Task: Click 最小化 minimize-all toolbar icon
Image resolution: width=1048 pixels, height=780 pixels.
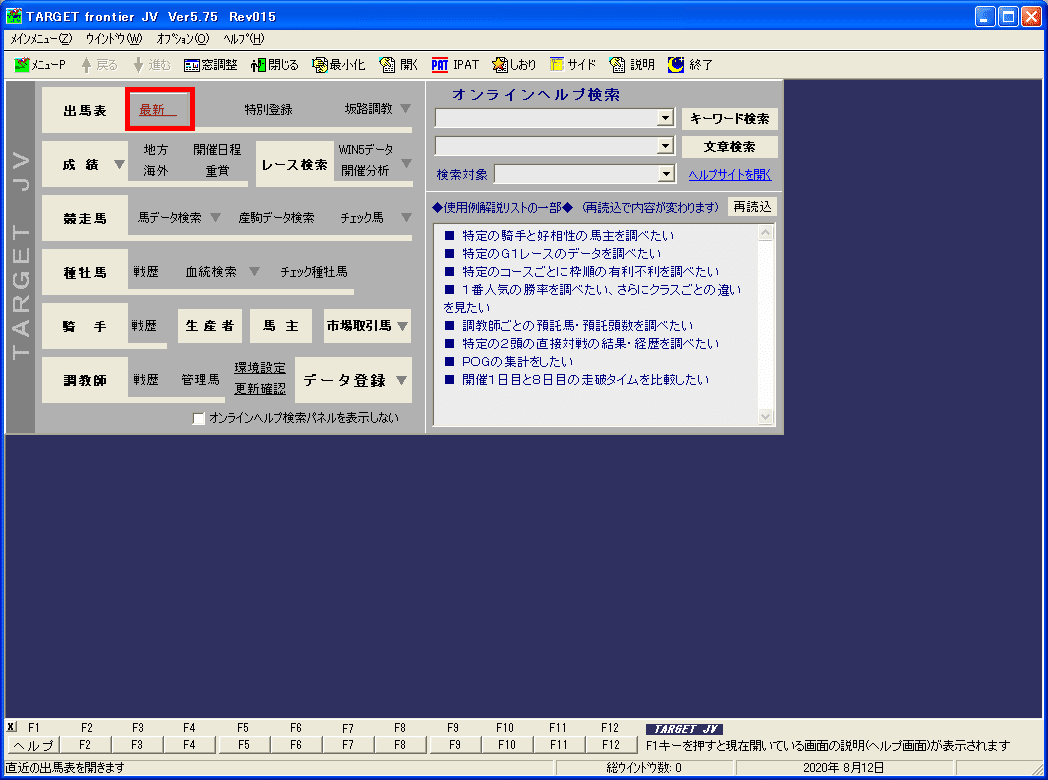Action: (x=338, y=65)
